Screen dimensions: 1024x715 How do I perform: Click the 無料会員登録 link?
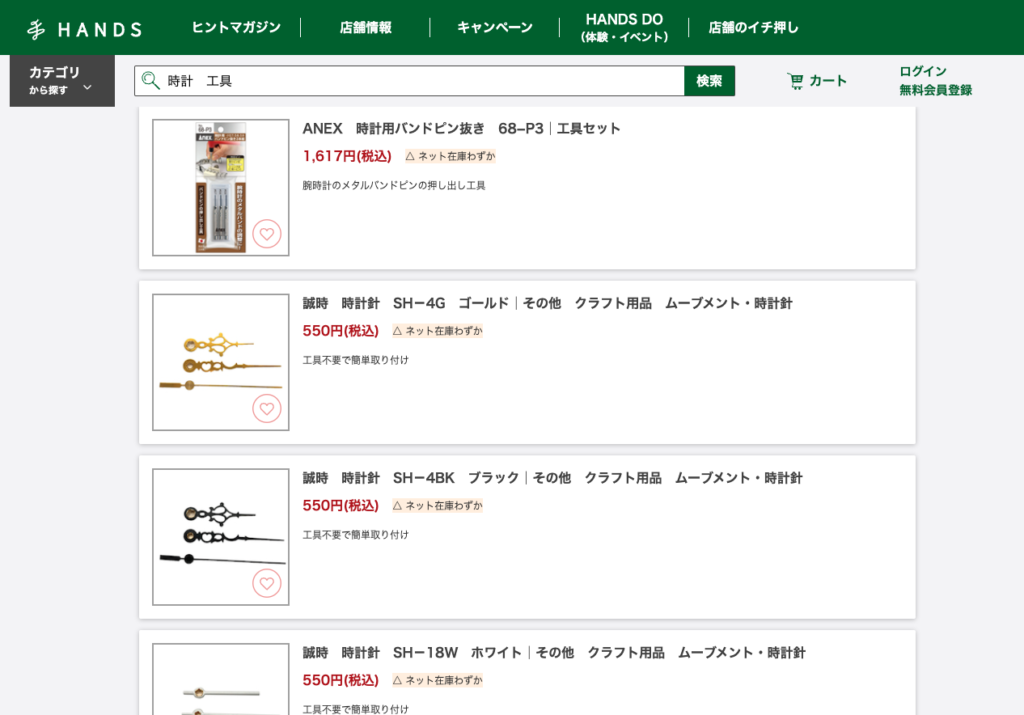pos(936,90)
